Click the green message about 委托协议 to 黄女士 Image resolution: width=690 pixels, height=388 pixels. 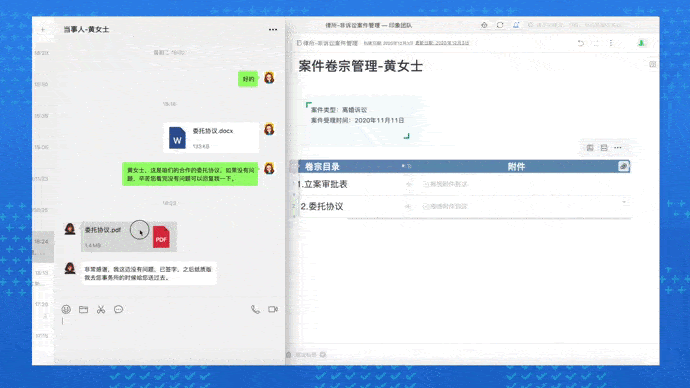190,174
